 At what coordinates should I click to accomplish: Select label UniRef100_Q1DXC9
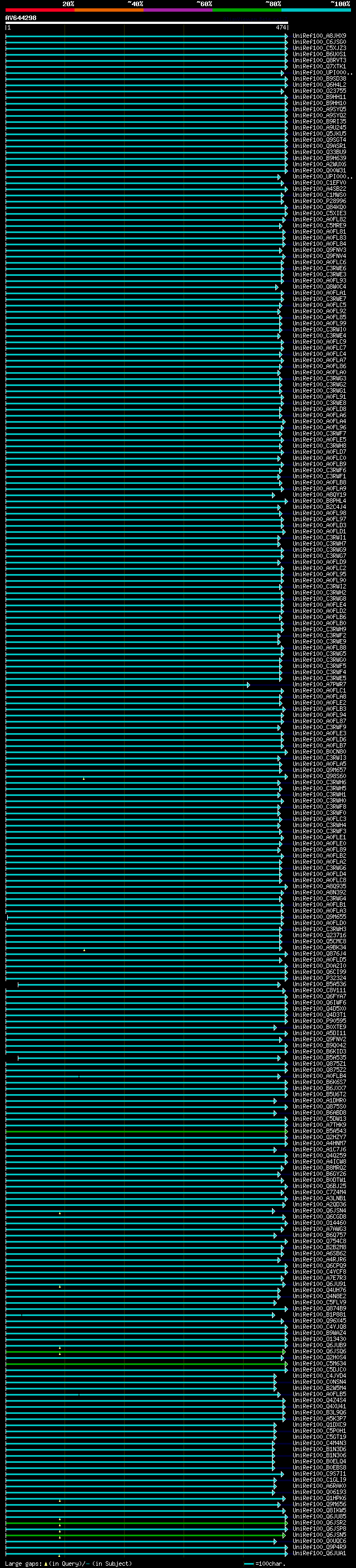[x=319, y=1425]
